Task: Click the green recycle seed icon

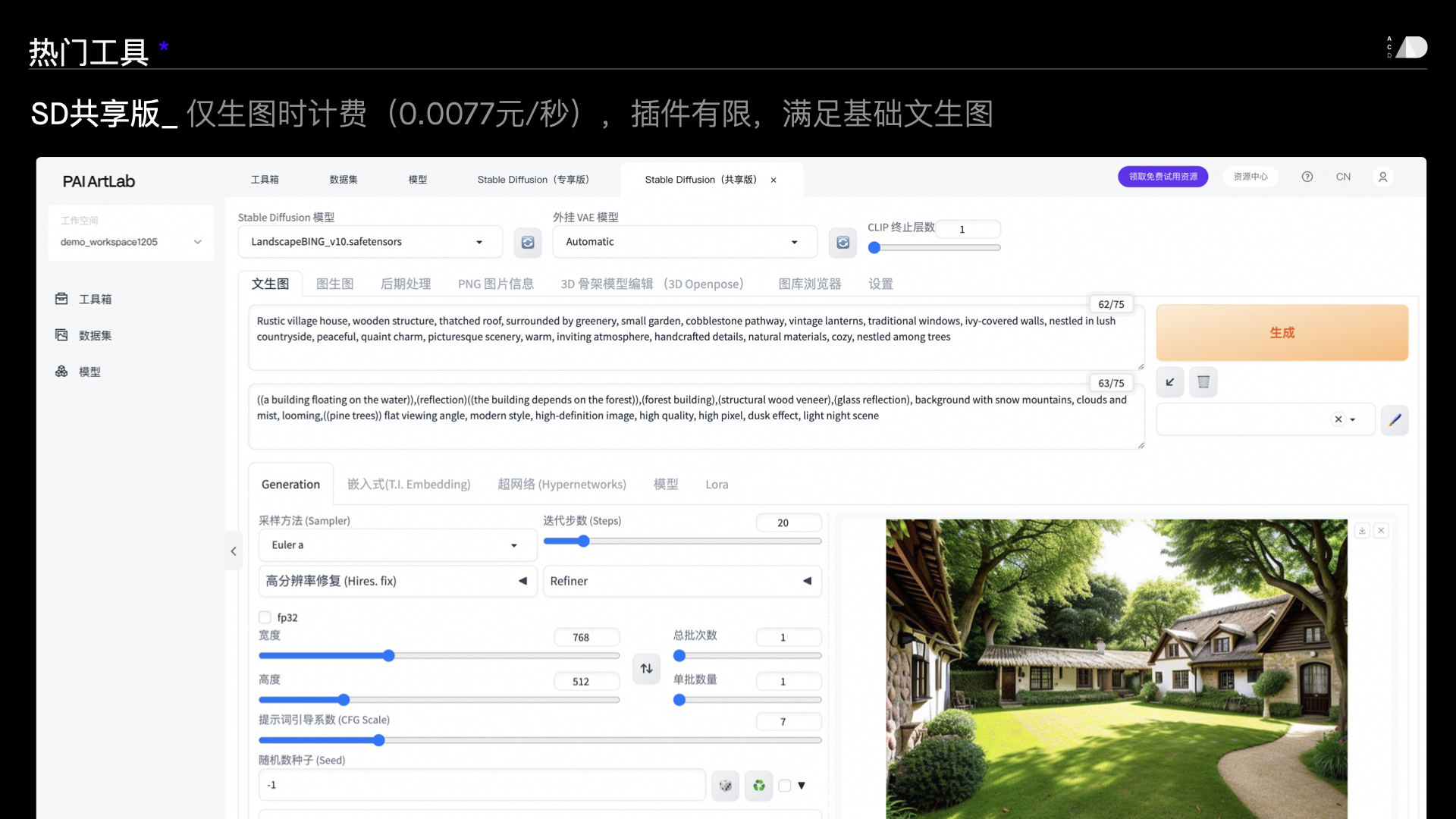Action: (759, 786)
